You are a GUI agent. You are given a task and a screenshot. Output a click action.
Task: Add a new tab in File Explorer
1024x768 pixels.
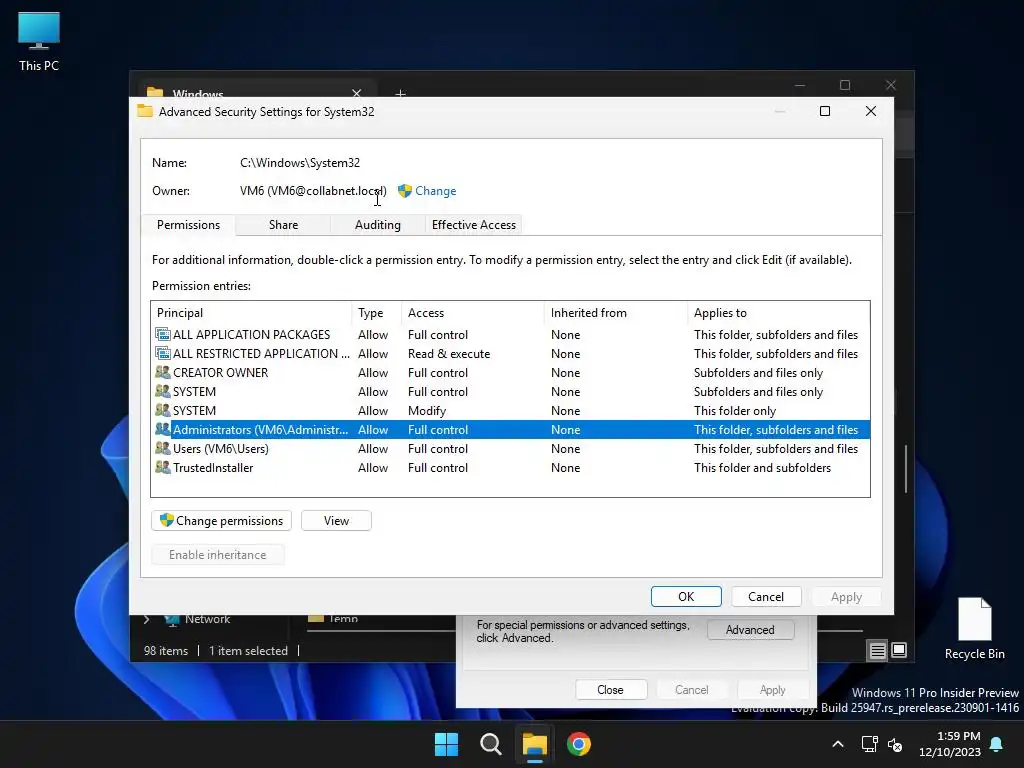tap(400, 93)
